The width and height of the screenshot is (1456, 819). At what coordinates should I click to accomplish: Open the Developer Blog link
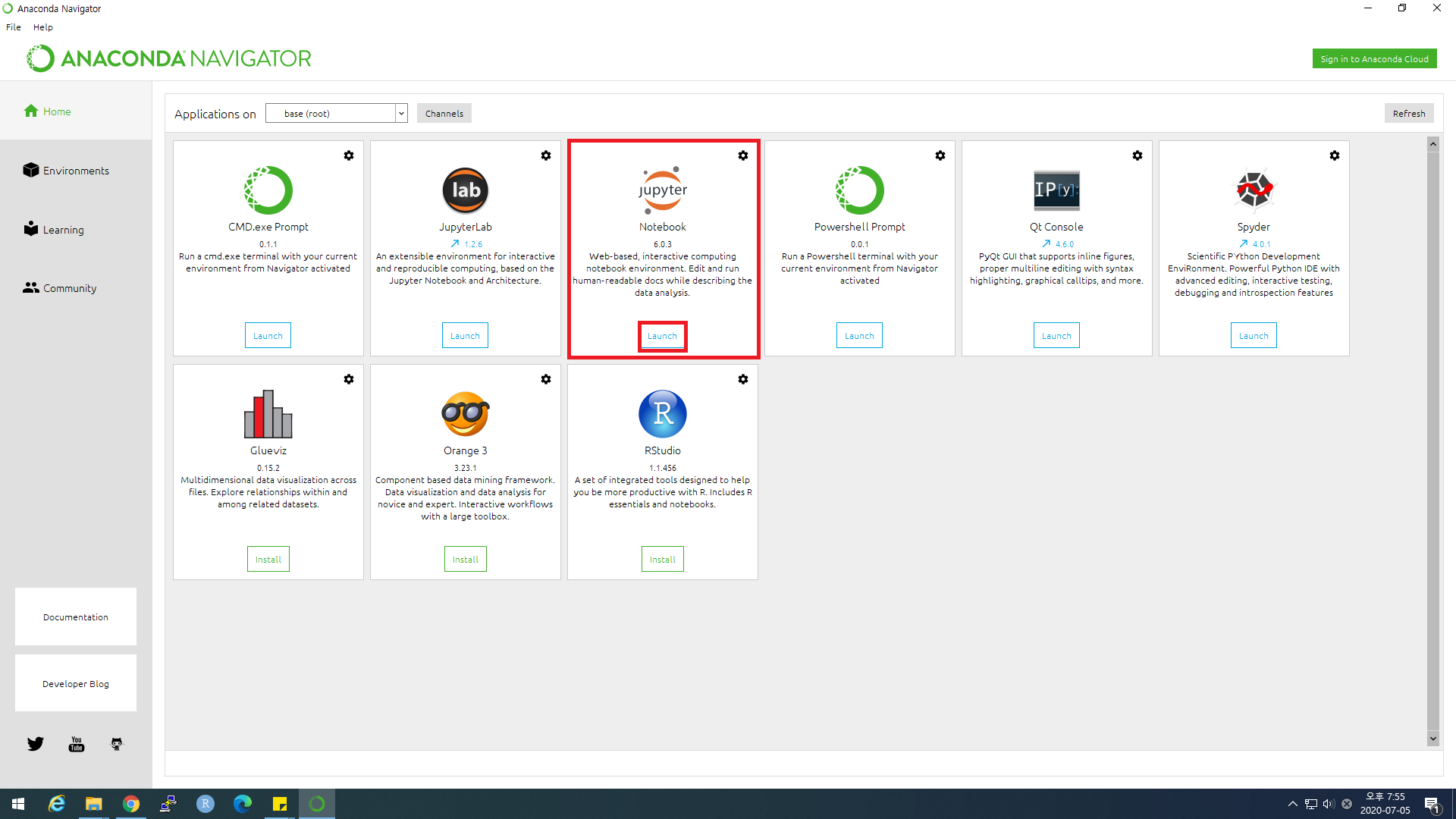tap(76, 684)
